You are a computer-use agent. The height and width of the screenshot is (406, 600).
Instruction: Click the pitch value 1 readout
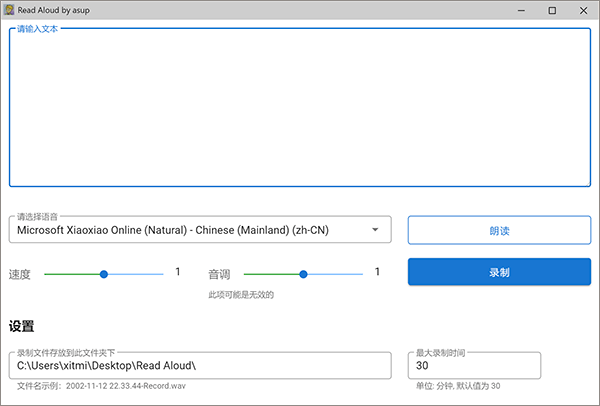[x=377, y=272]
